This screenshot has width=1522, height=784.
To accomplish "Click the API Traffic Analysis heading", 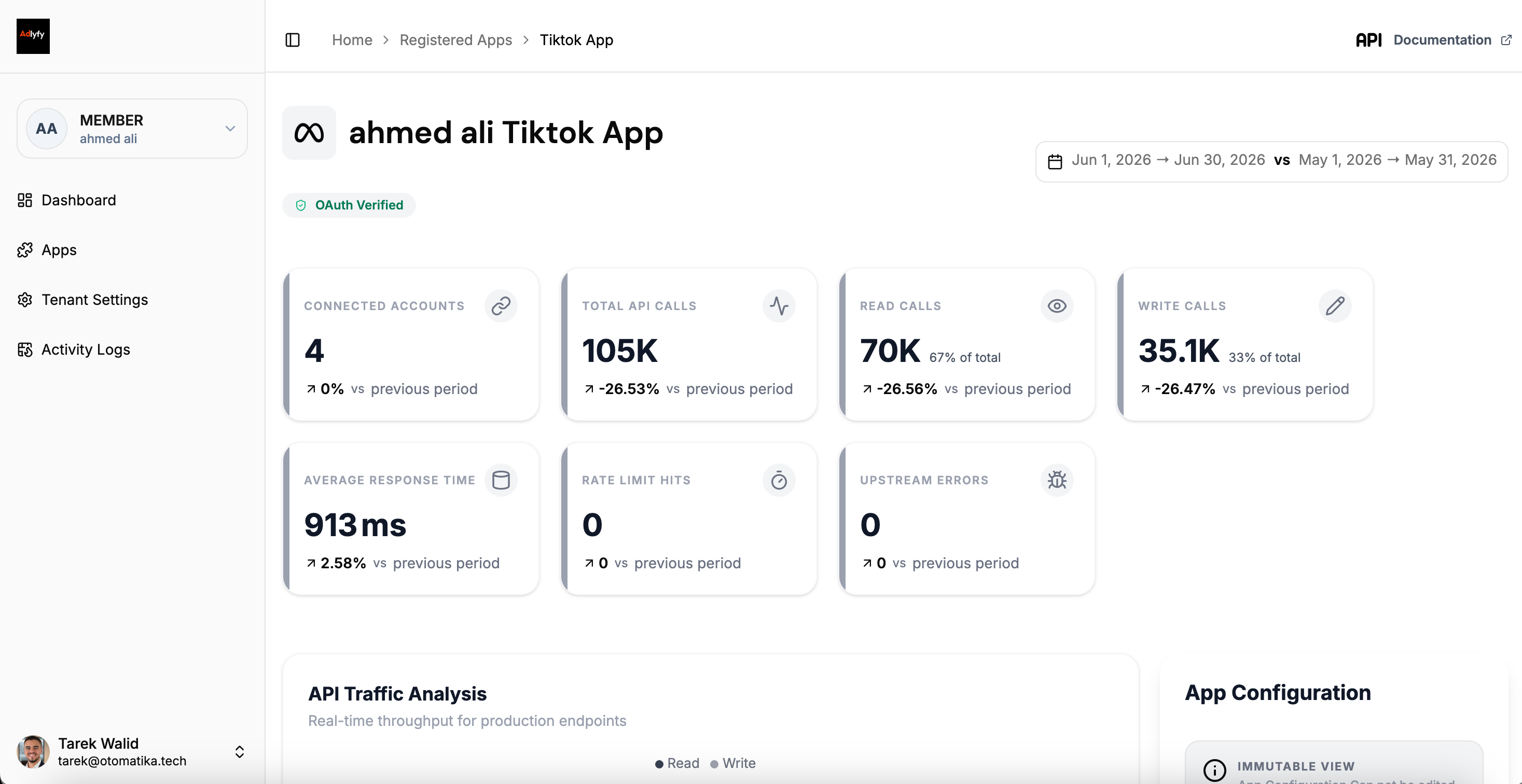I will coord(397,694).
